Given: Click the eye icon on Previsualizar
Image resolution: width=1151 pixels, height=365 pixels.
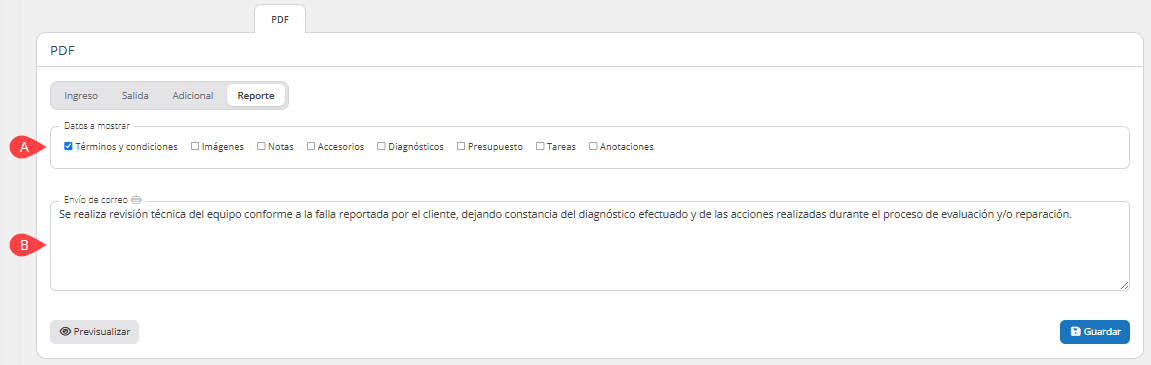Looking at the screenshot, I should 65,332.
